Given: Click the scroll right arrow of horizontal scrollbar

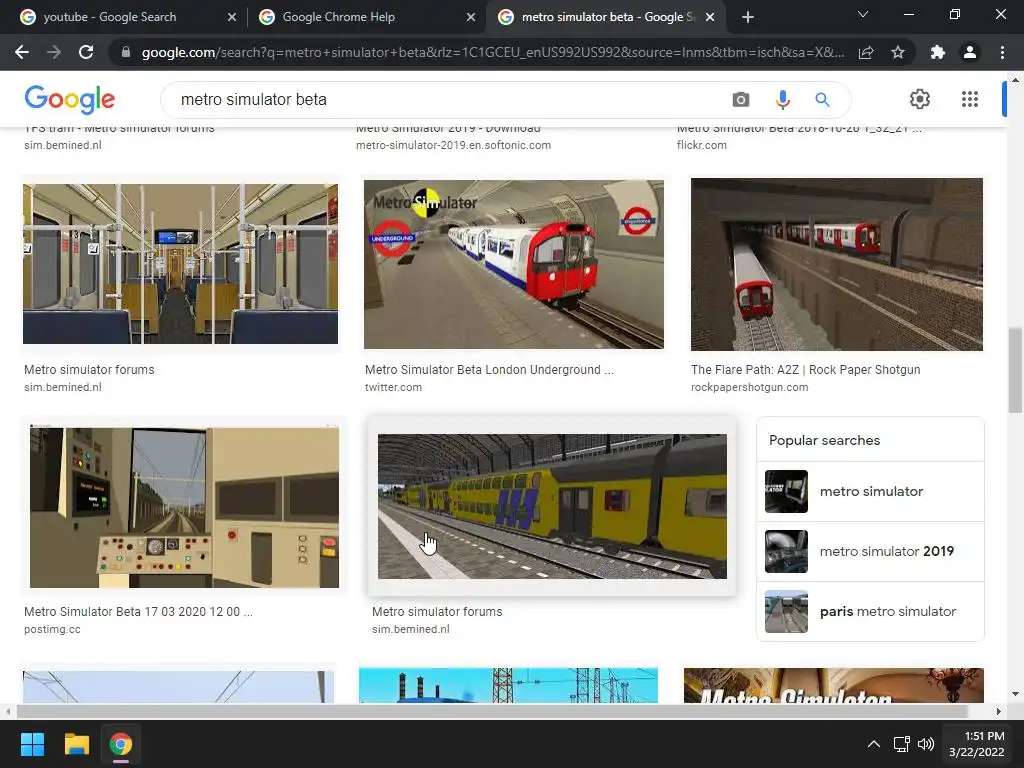Looking at the screenshot, I should [999, 711].
